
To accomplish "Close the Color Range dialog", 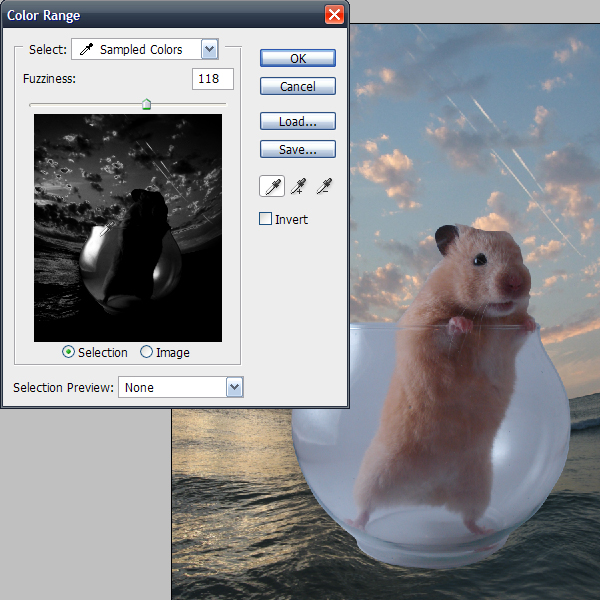I will coord(334,15).
